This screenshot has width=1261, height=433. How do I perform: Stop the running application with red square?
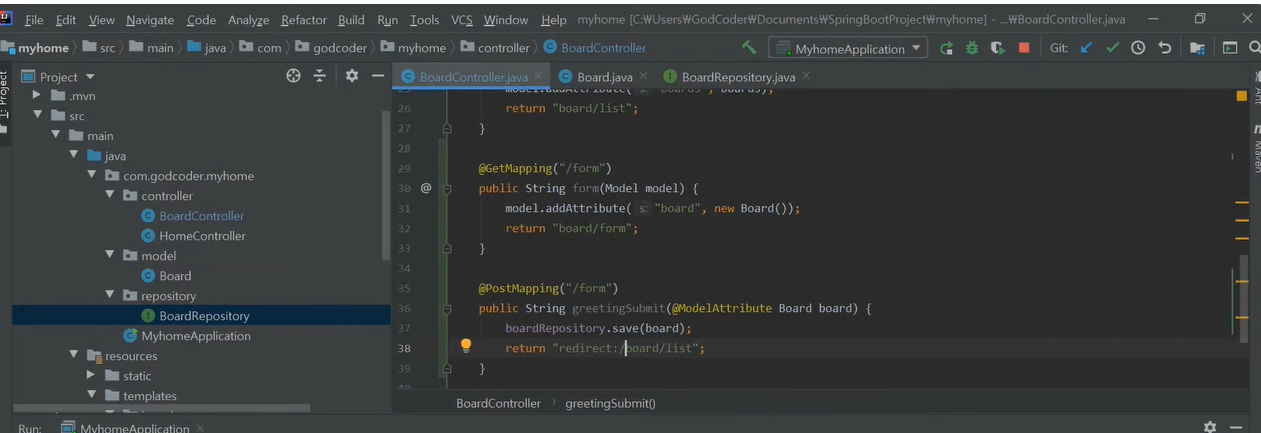tap(1024, 48)
